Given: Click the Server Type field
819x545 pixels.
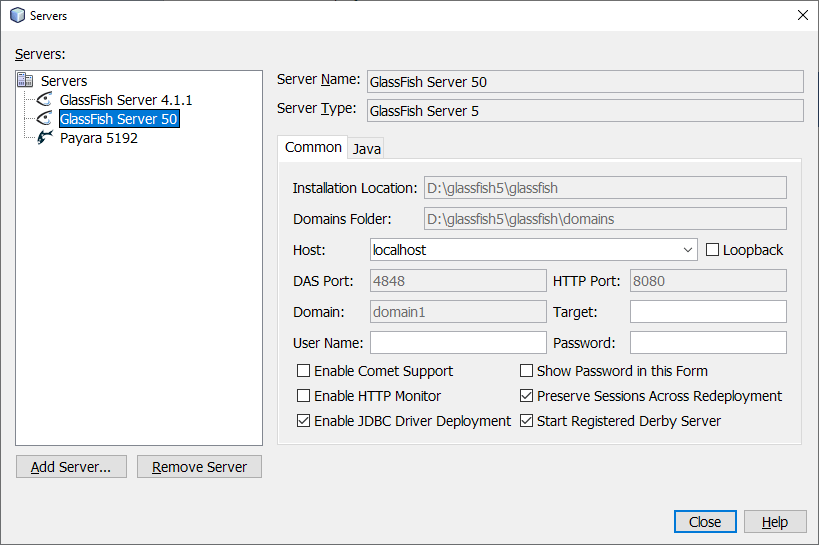Looking at the screenshot, I should 585,111.
